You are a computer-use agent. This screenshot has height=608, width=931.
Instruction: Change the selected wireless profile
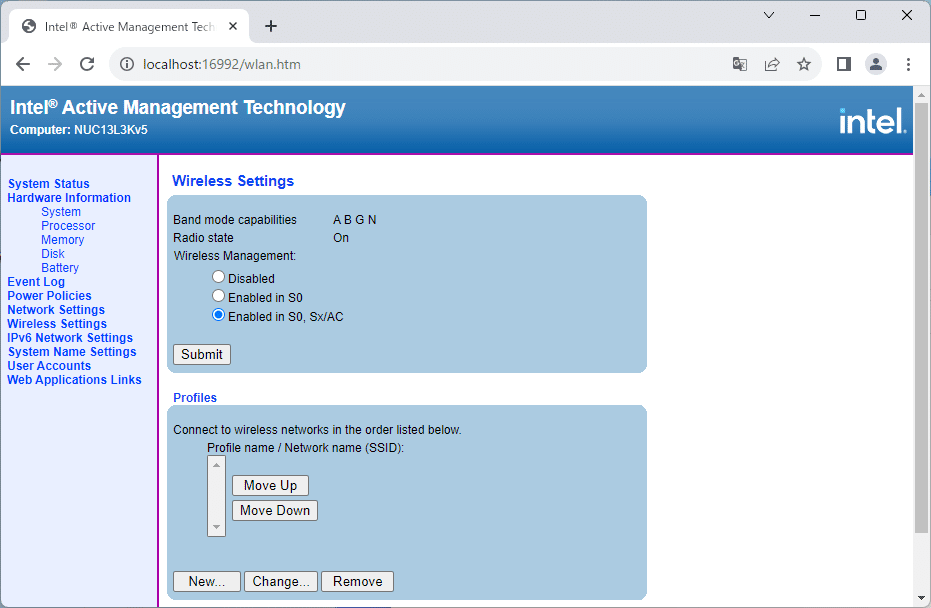point(281,582)
